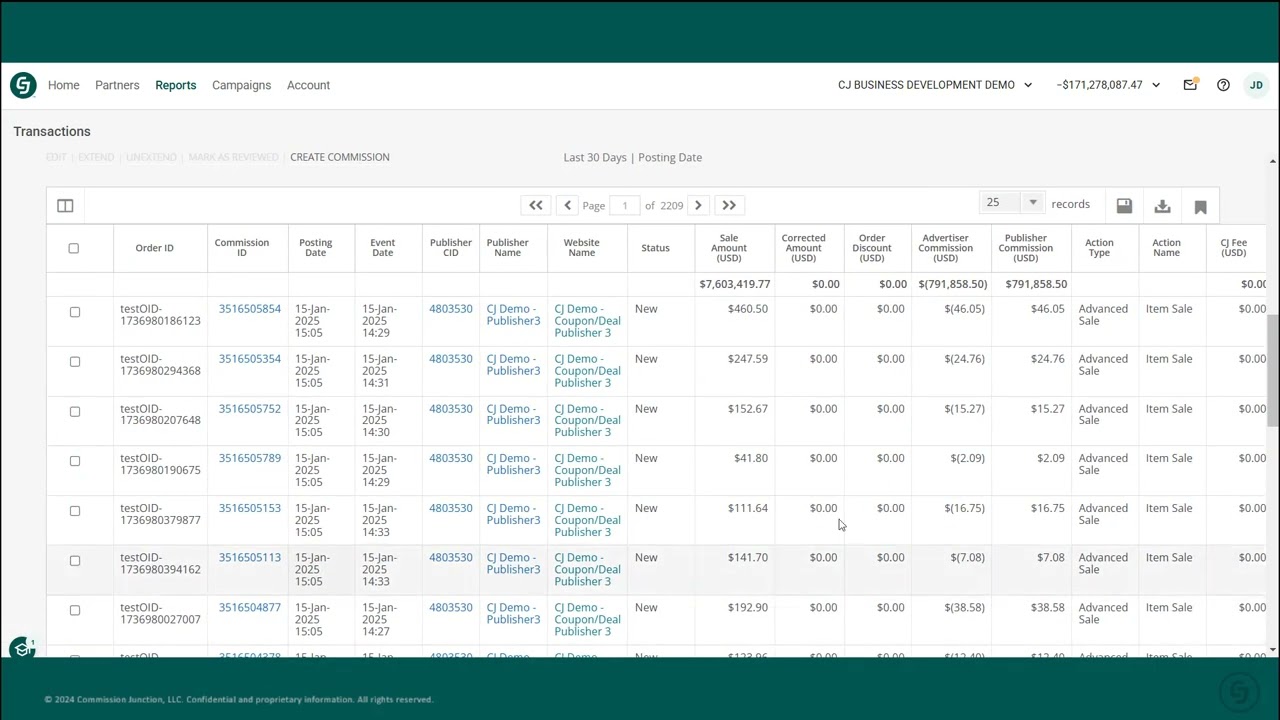Screen dimensions: 1280x720
Task: Open the Home menu
Action: pos(63,85)
